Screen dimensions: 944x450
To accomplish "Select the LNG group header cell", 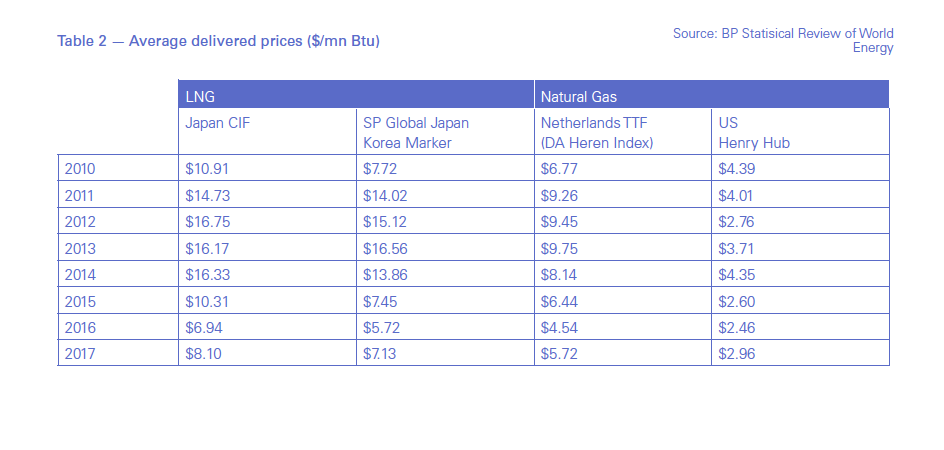I will [x=356, y=96].
